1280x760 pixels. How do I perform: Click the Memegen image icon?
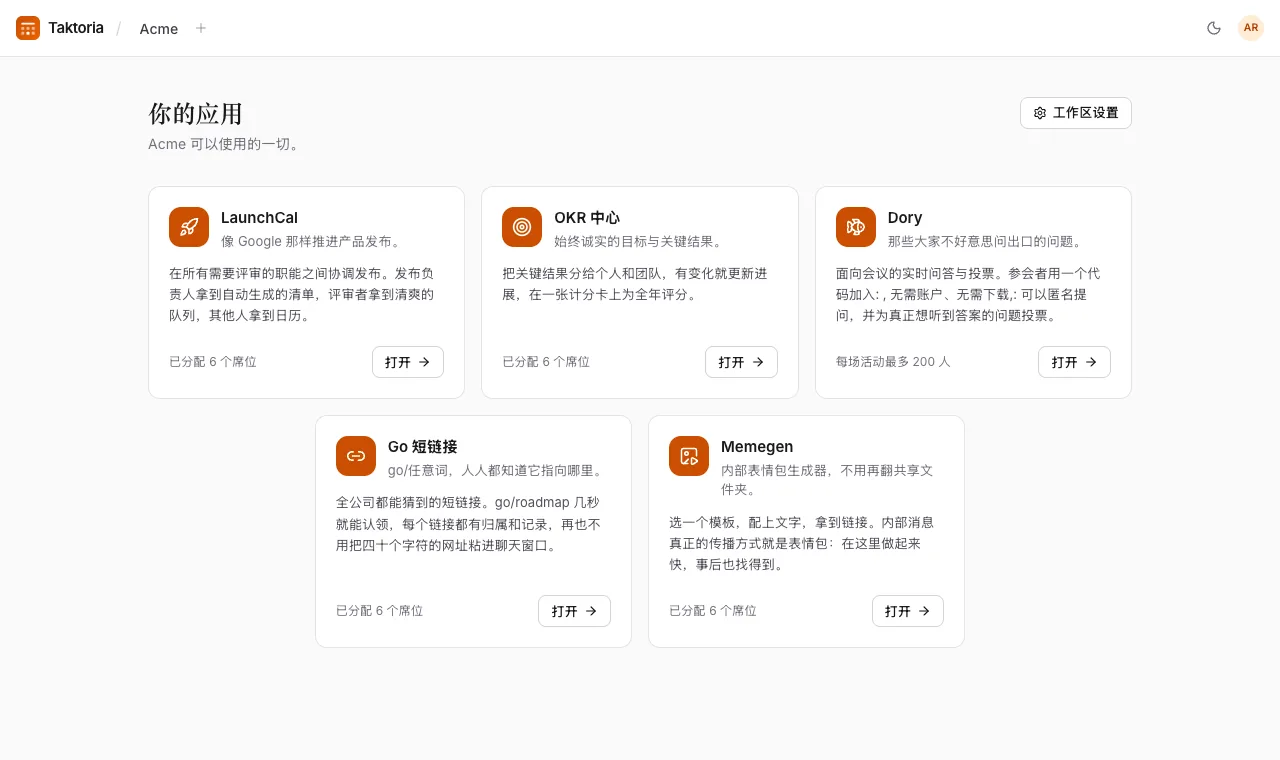tap(689, 456)
